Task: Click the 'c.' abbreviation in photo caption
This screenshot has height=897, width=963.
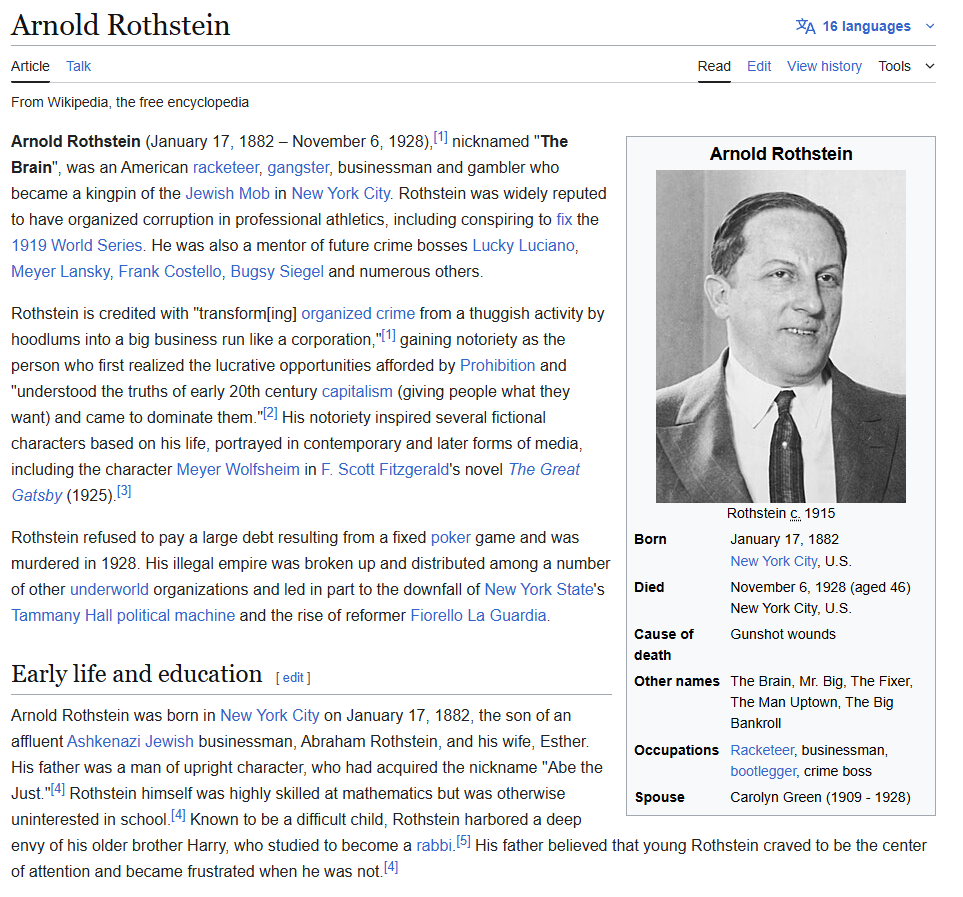Action: (x=795, y=513)
